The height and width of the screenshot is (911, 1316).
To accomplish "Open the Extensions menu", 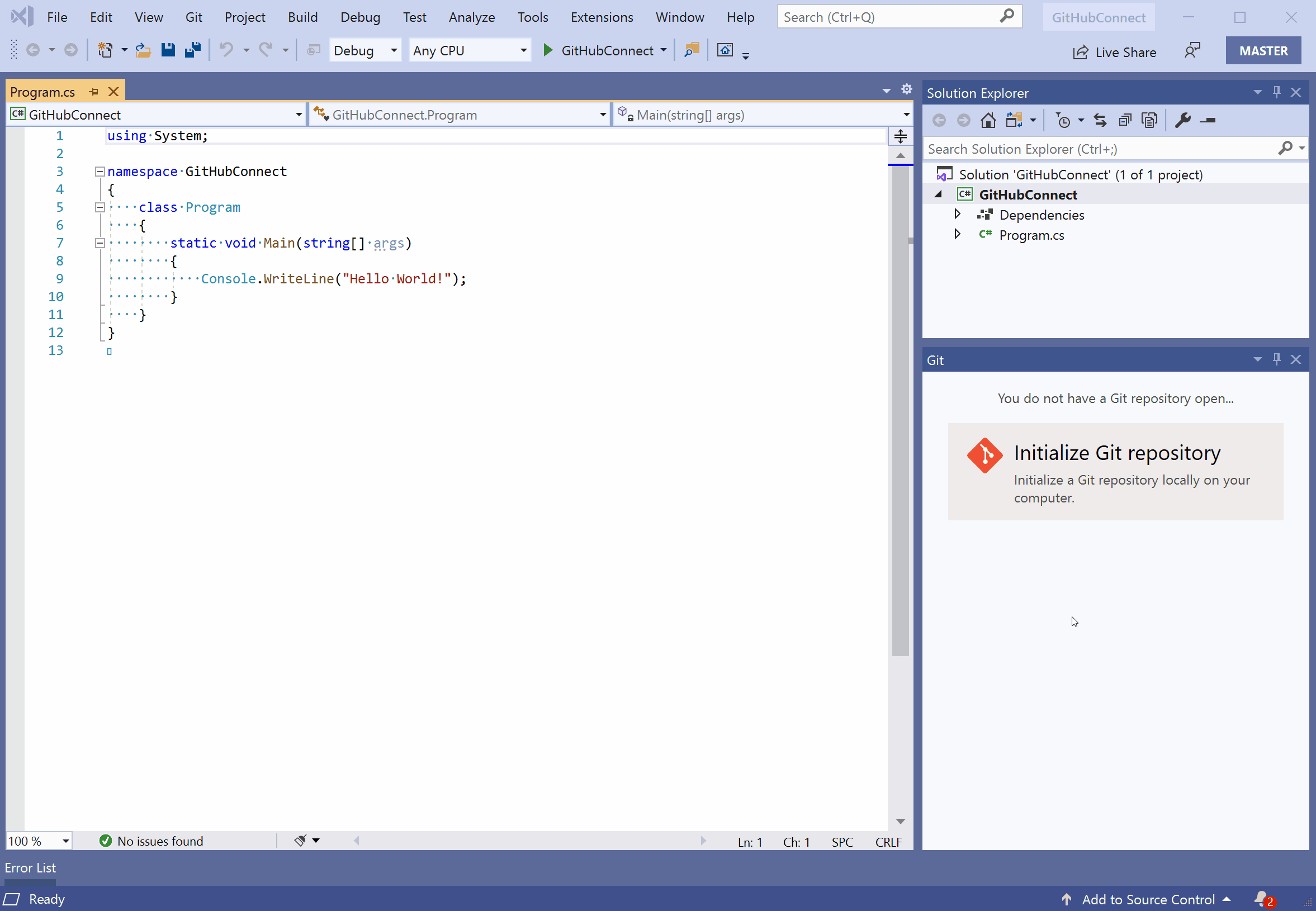I will 601,17.
